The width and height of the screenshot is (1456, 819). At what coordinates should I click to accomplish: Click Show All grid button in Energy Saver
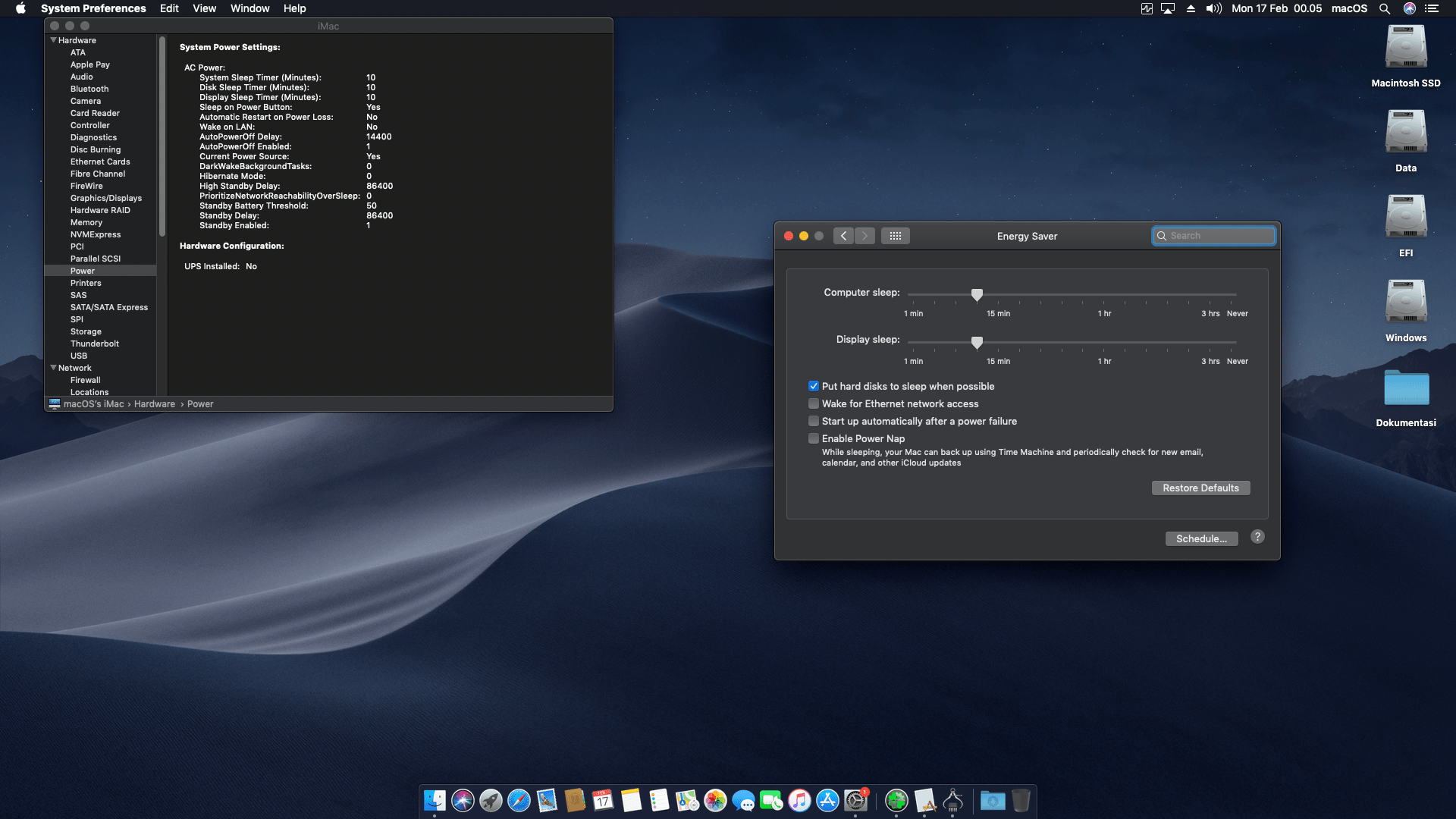[x=896, y=236]
